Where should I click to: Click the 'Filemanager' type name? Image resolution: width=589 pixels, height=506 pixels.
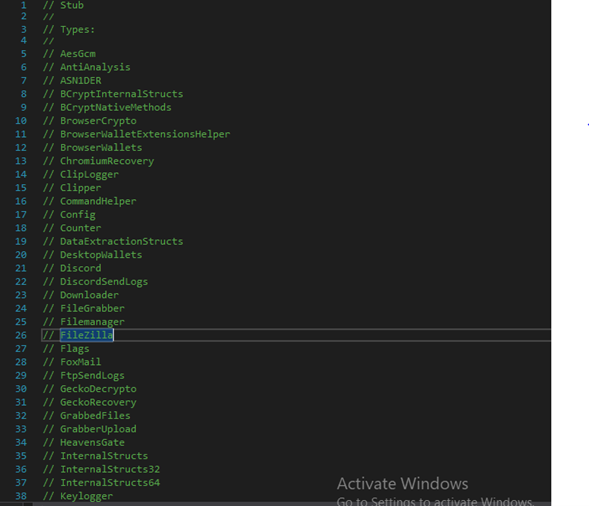pyautogui.click(x=92, y=322)
